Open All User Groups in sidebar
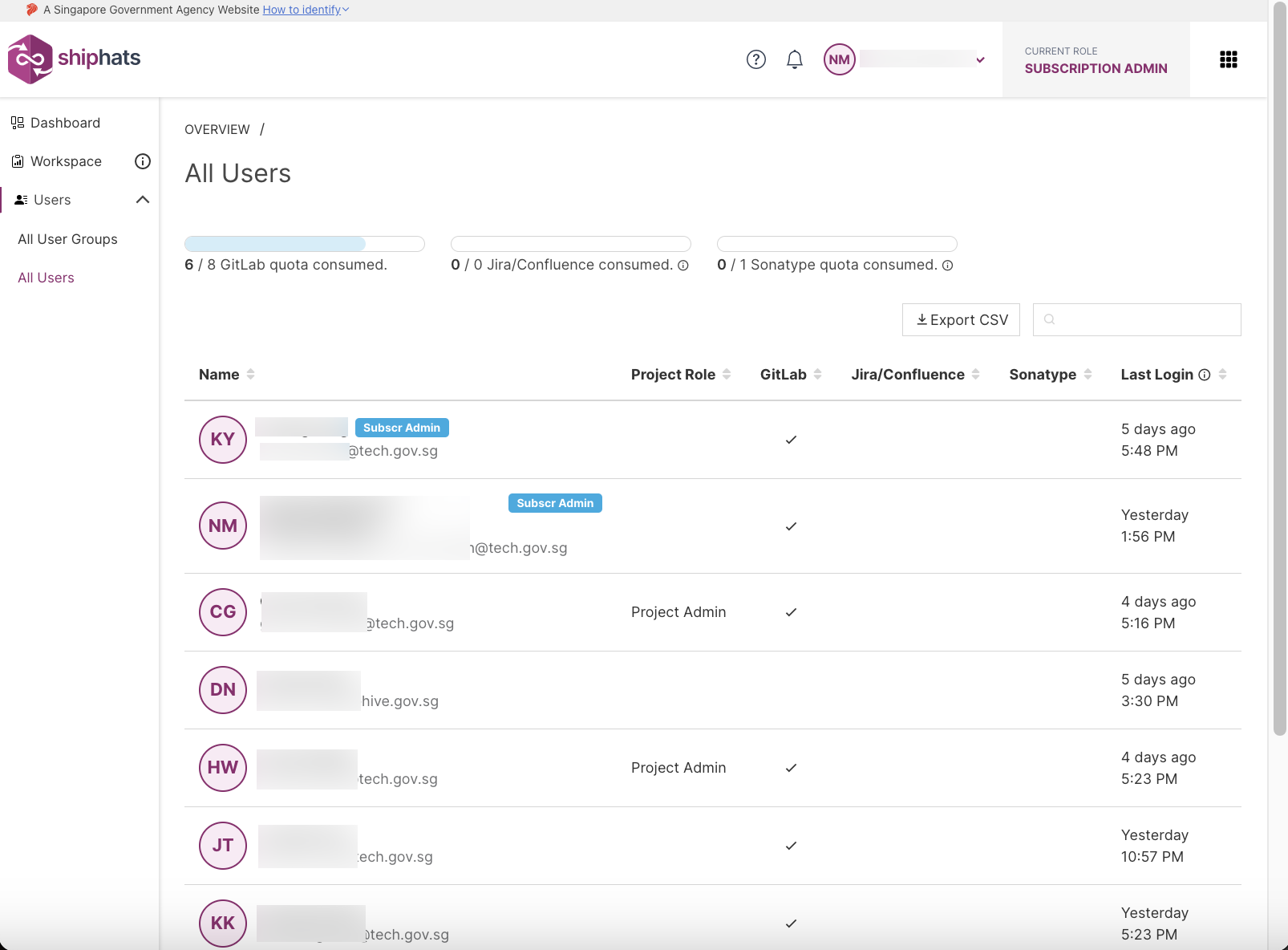The width and height of the screenshot is (1288, 950). tap(67, 239)
